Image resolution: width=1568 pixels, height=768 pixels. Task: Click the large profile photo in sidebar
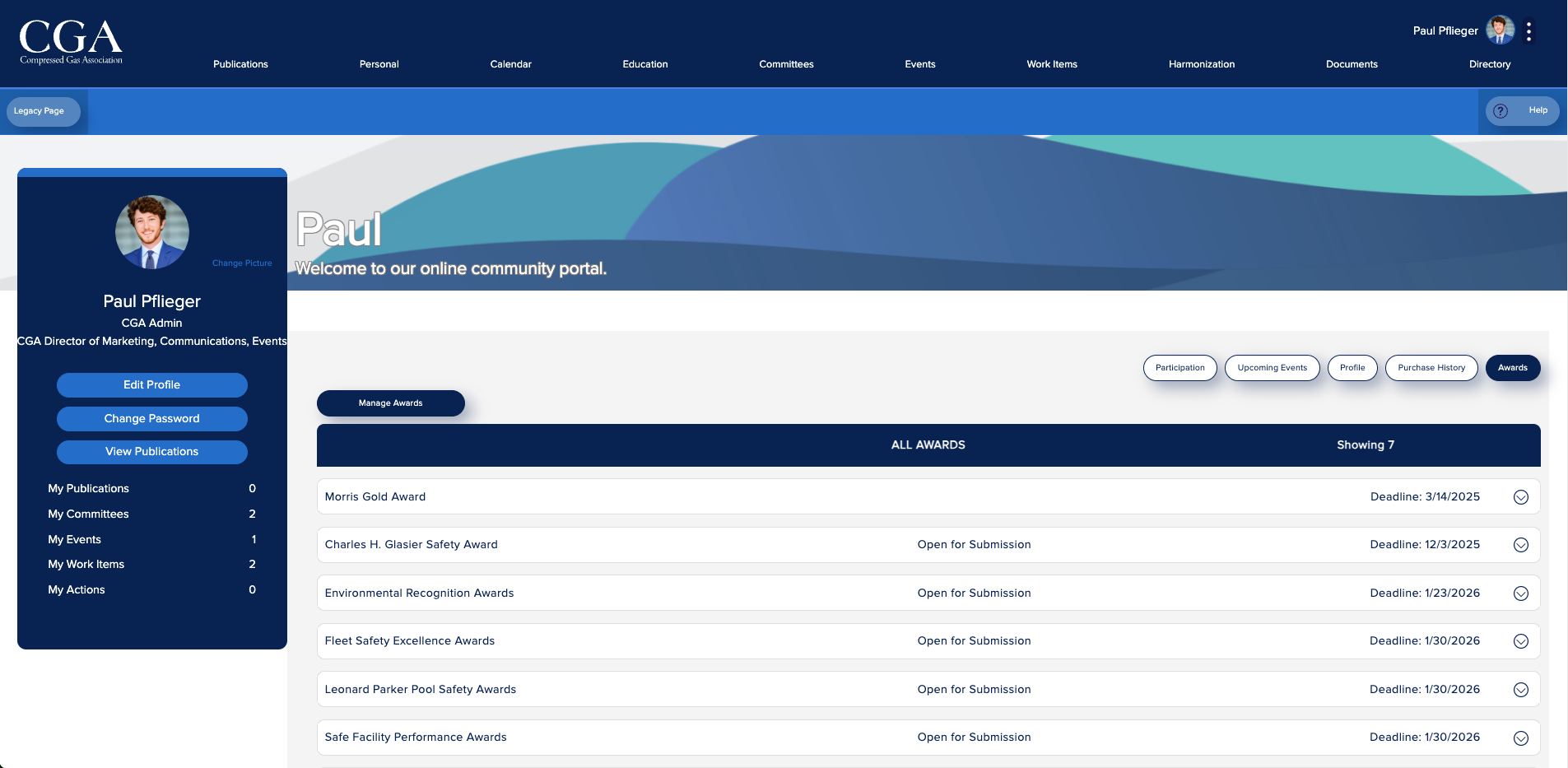pos(151,232)
